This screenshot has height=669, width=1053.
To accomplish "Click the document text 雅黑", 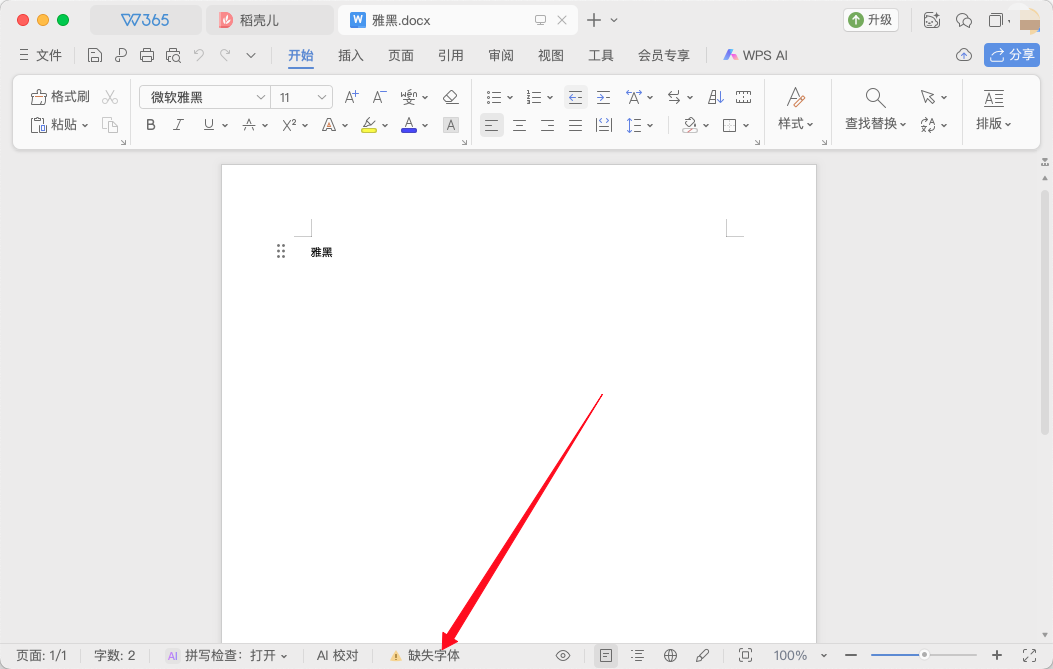I will pyautogui.click(x=321, y=253).
